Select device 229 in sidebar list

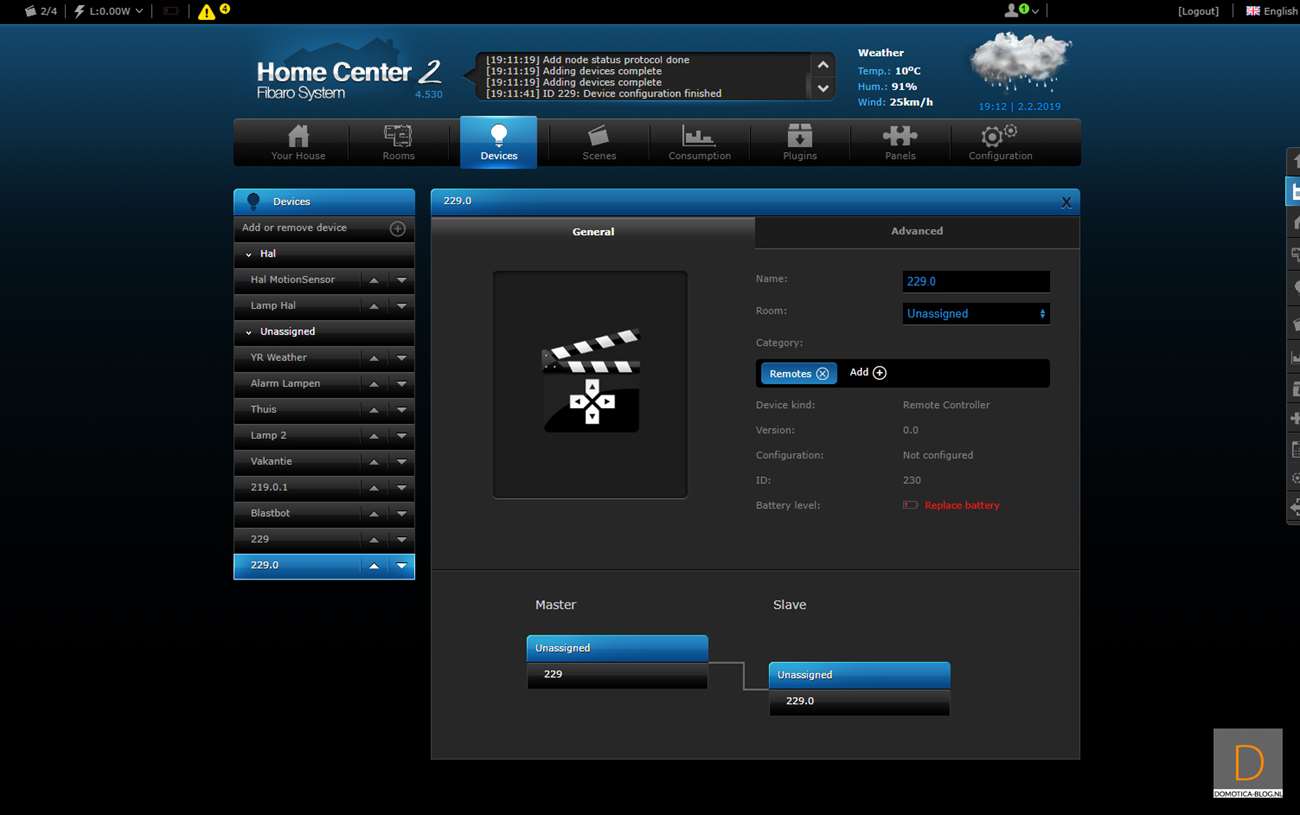[x=260, y=540]
